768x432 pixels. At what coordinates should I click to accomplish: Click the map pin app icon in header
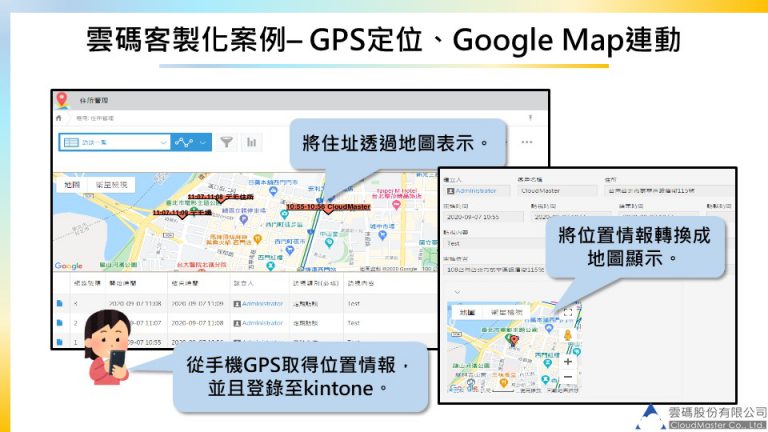(62, 100)
